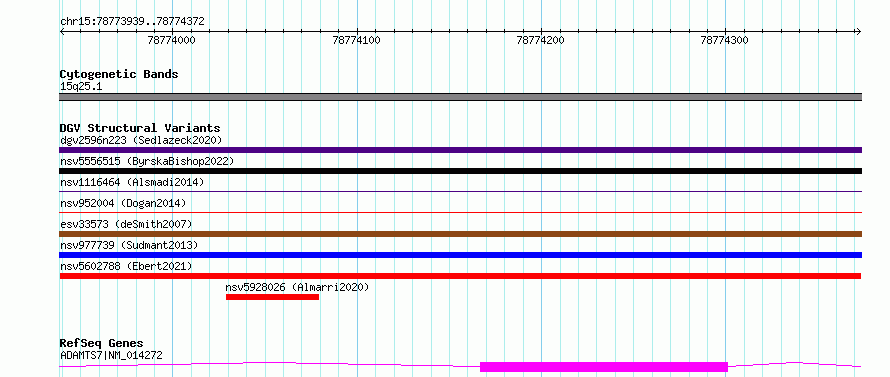The width and height of the screenshot is (890, 377).
Task: Click the nsv1116464 thin purple variant line
Action: click(x=460, y=192)
